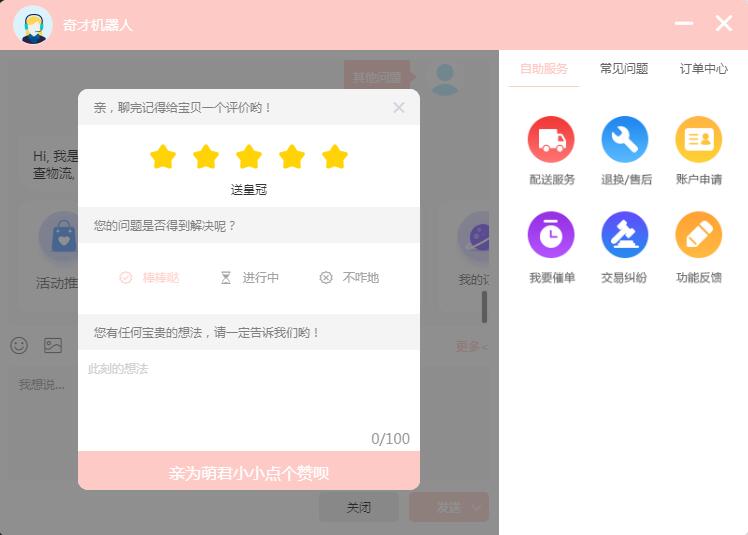Open the 功能反馈 pencil icon
The width and height of the screenshot is (748, 535).
point(698,236)
